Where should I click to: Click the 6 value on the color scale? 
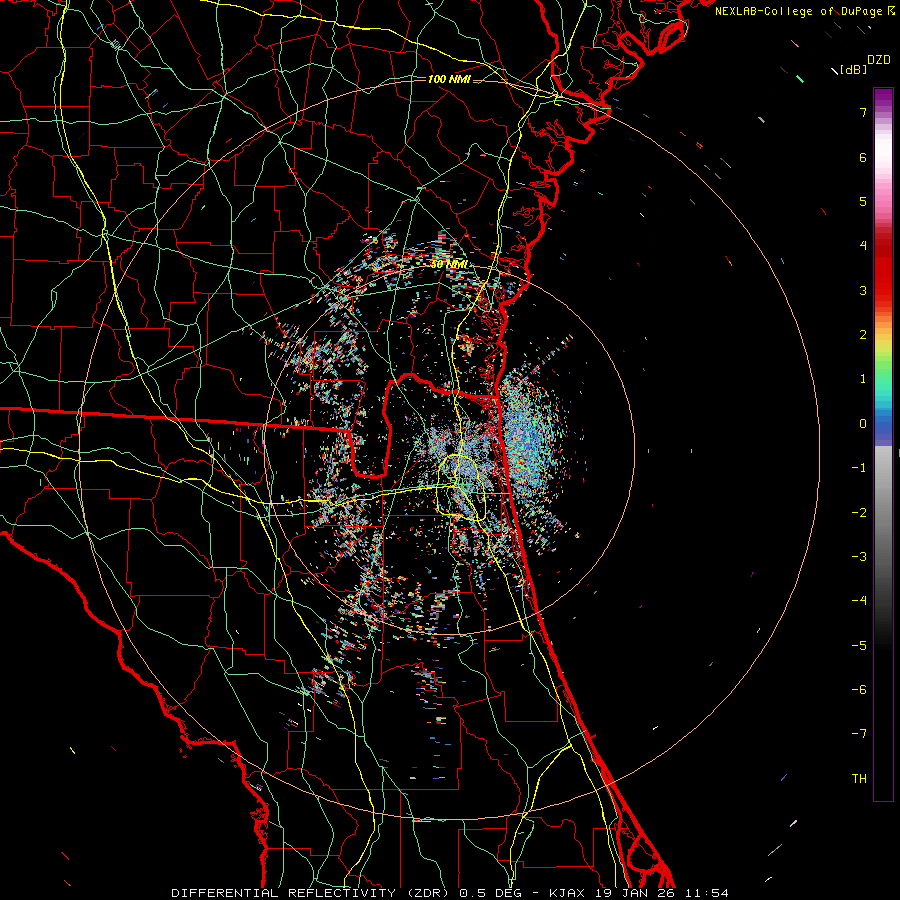(x=863, y=157)
